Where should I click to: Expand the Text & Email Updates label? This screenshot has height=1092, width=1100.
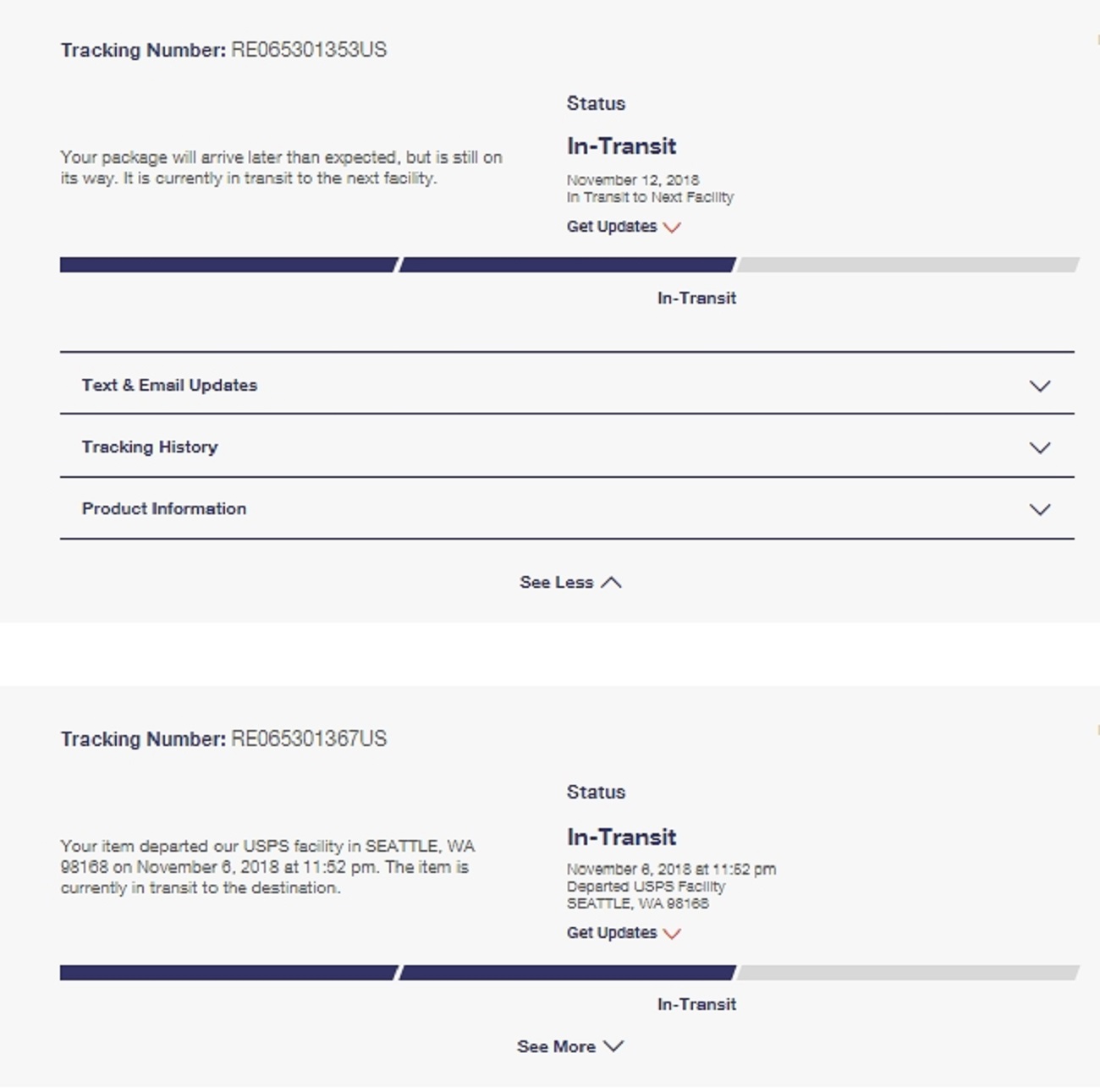click(x=169, y=385)
